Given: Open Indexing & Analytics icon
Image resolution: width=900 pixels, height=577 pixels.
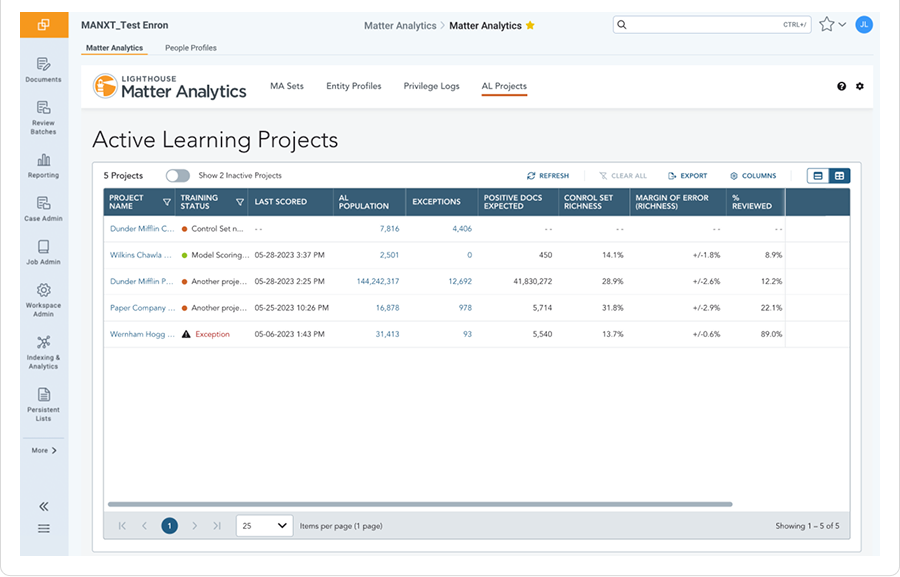Looking at the screenshot, I should point(44,342).
